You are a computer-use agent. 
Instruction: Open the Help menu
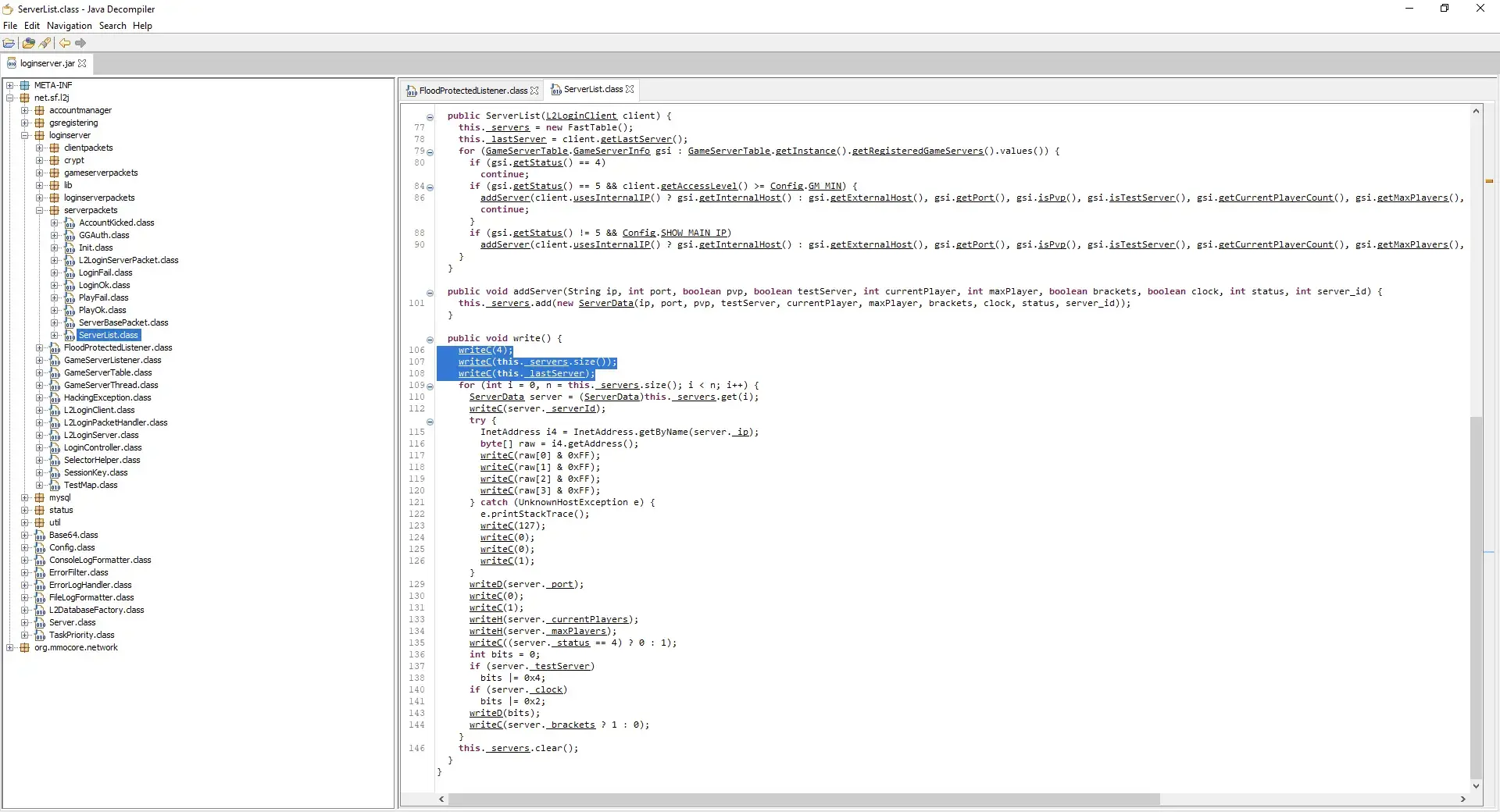coord(142,26)
